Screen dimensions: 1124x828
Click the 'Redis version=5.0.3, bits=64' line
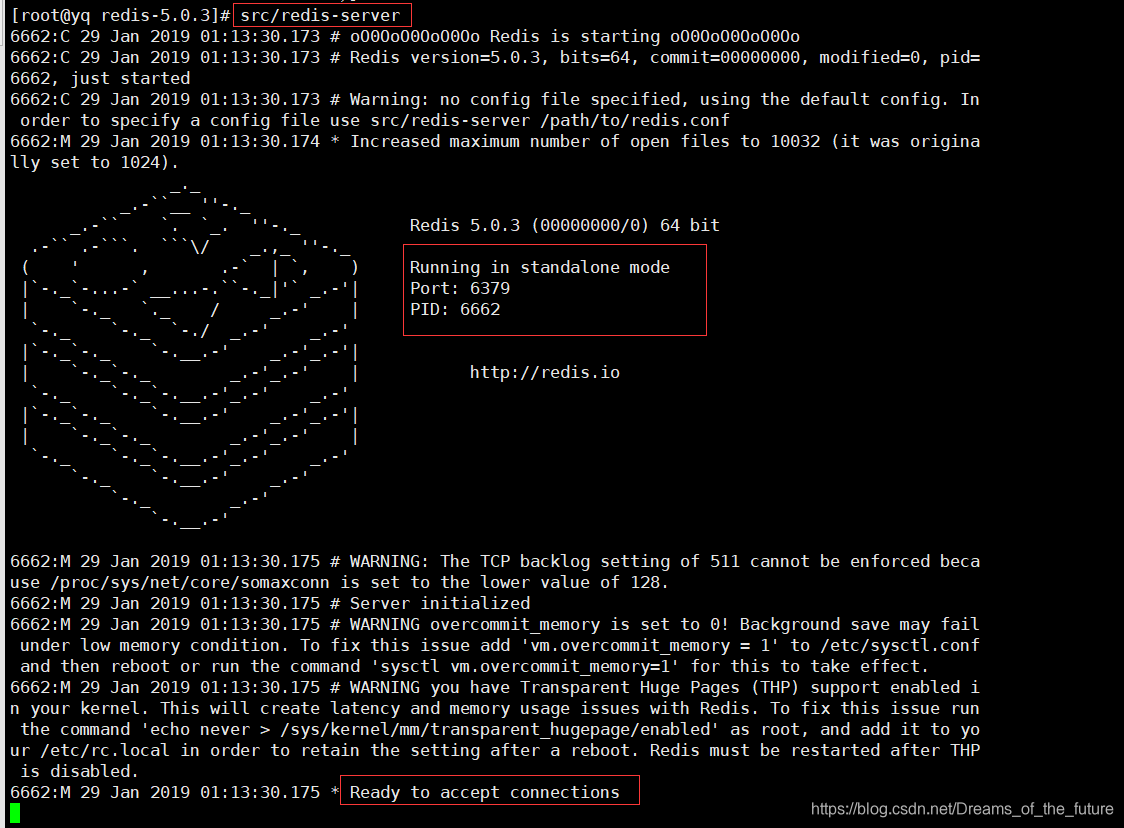coord(495,57)
